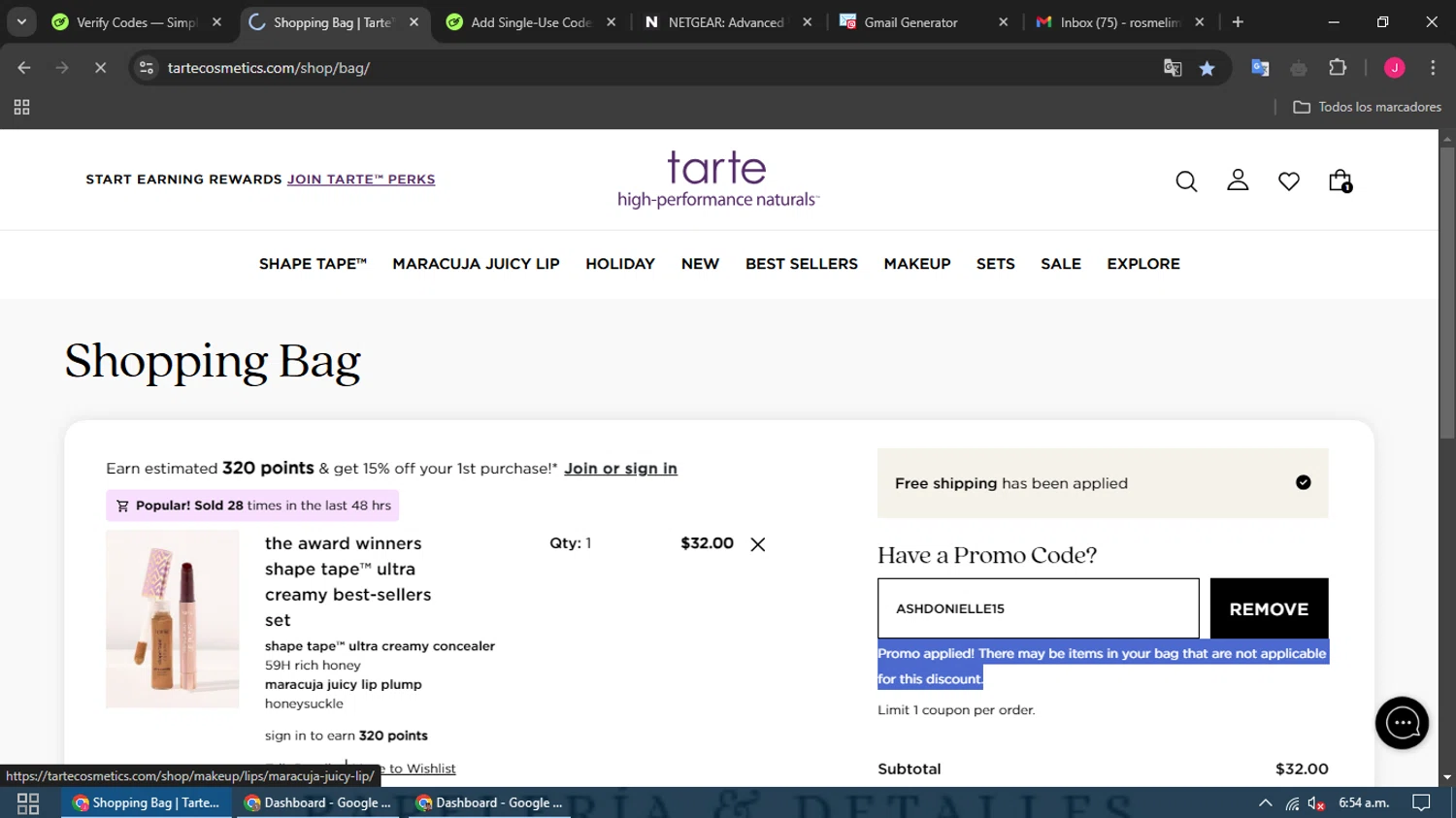Open the Google Translate extension icon

pos(1260,68)
